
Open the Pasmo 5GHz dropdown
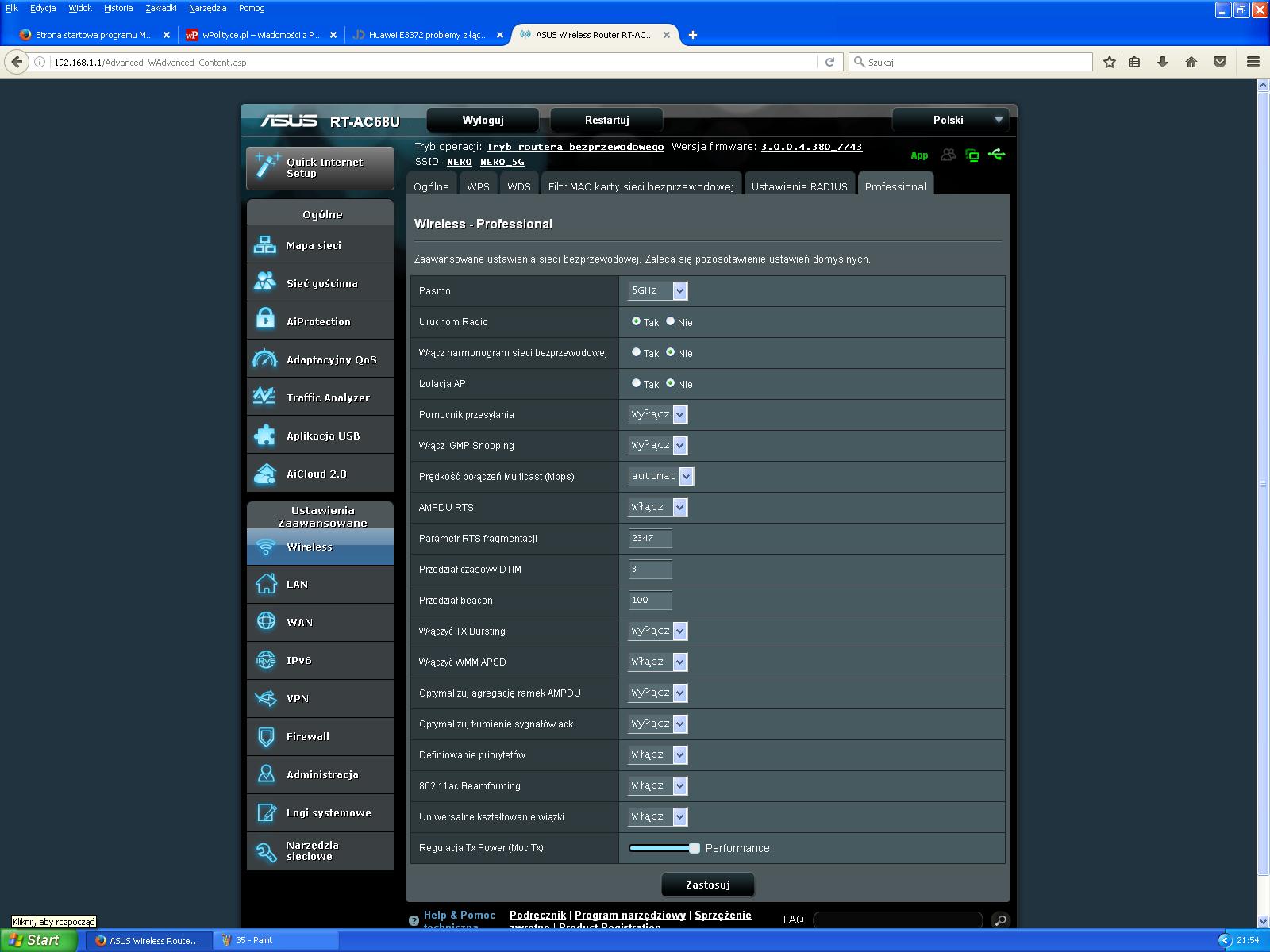(657, 291)
